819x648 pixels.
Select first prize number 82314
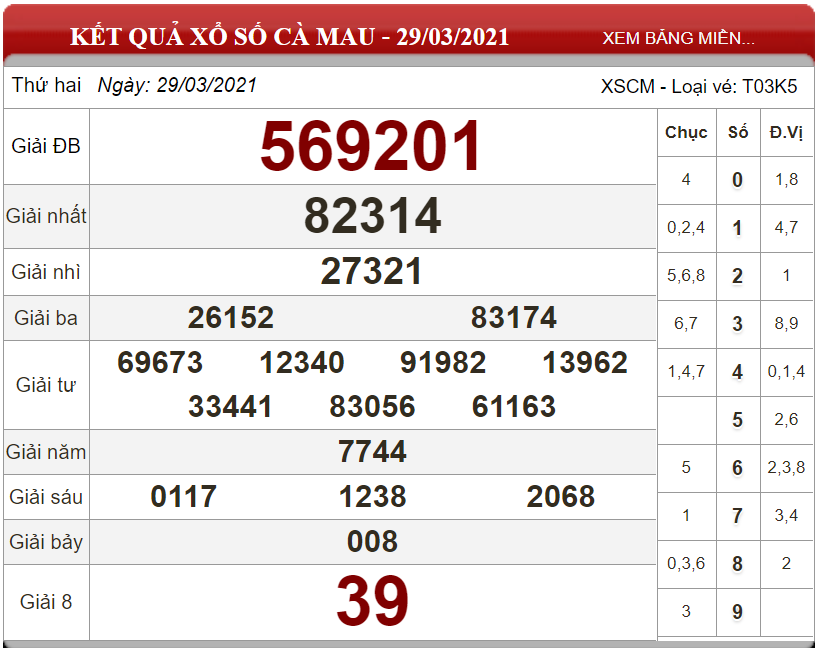pyautogui.click(x=372, y=216)
